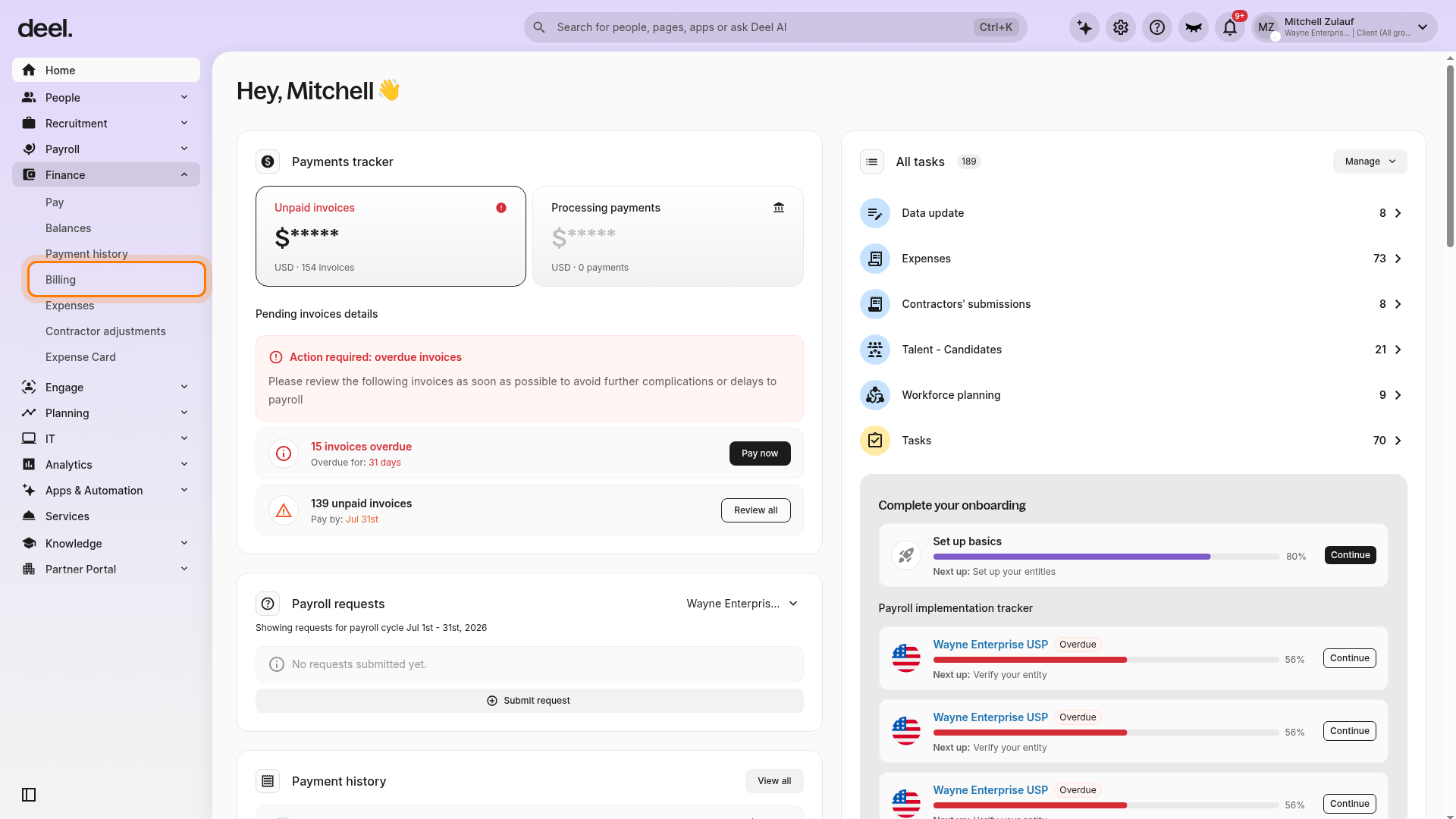Click the second Wayne Enterprise USP progress bar
Screen dimensions: 1456x819
click(1106, 733)
